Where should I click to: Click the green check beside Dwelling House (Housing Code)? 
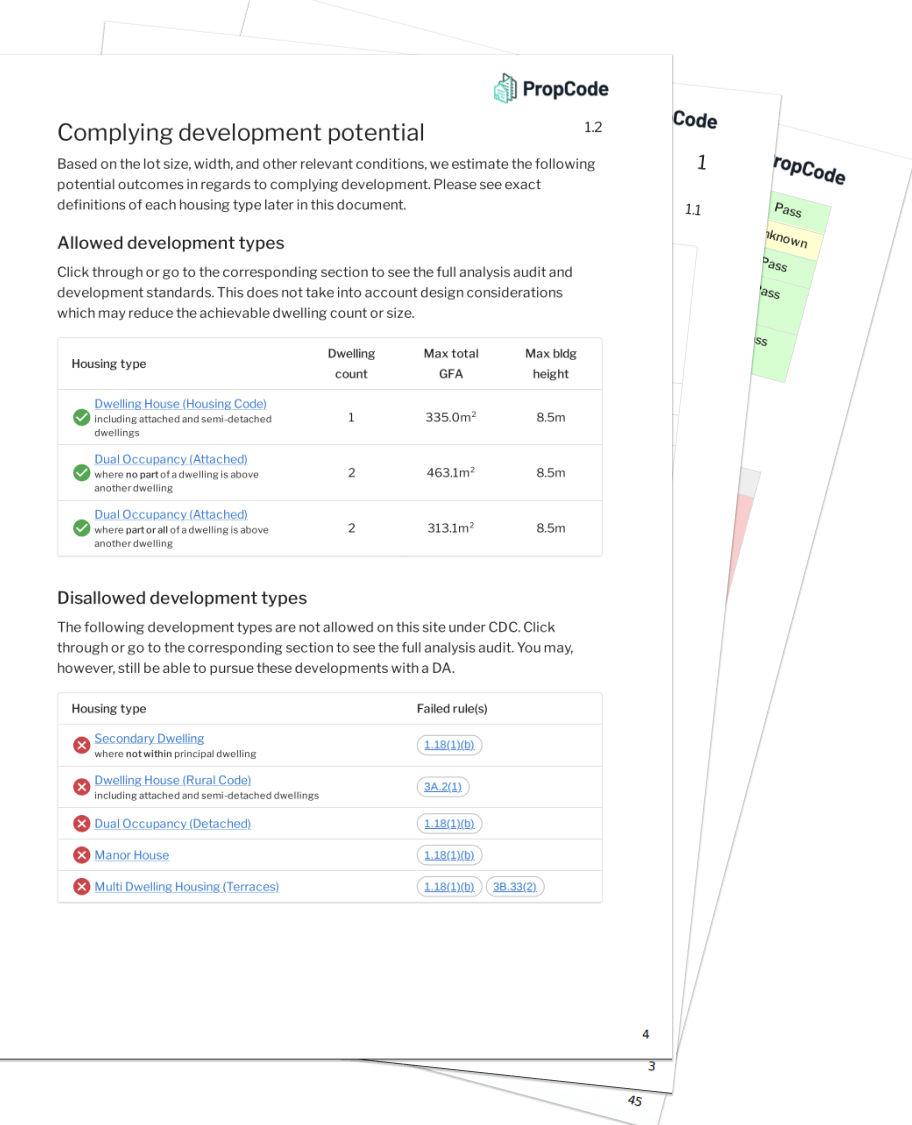pyautogui.click(x=81, y=417)
